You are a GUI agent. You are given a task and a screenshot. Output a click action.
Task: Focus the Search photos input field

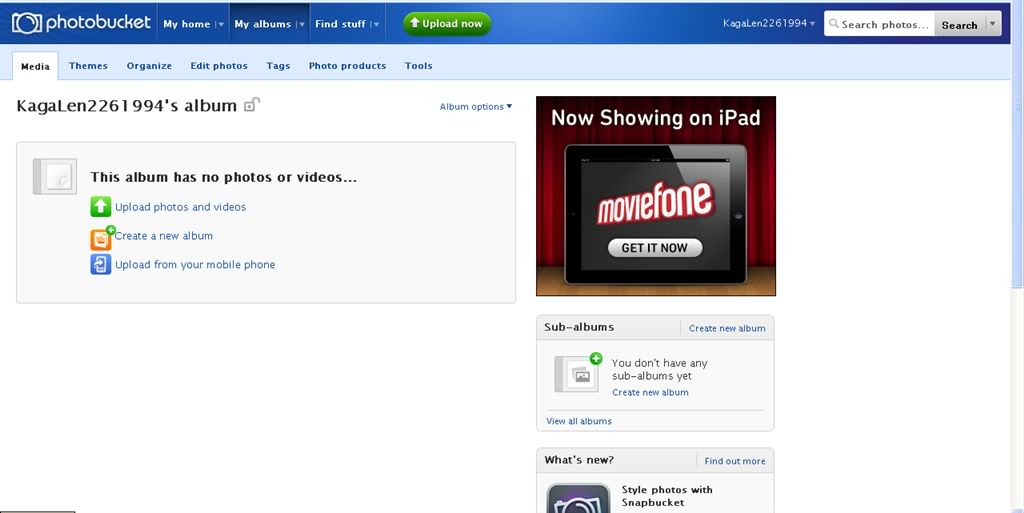(x=880, y=25)
